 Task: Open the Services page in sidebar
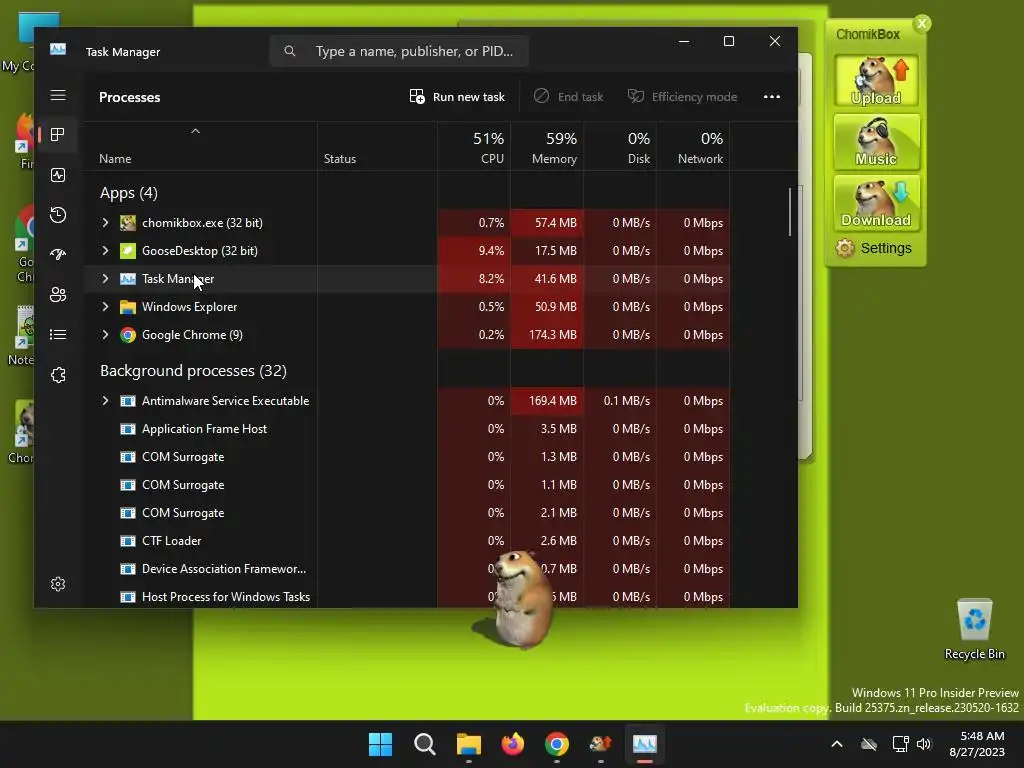[x=58, y=375]
